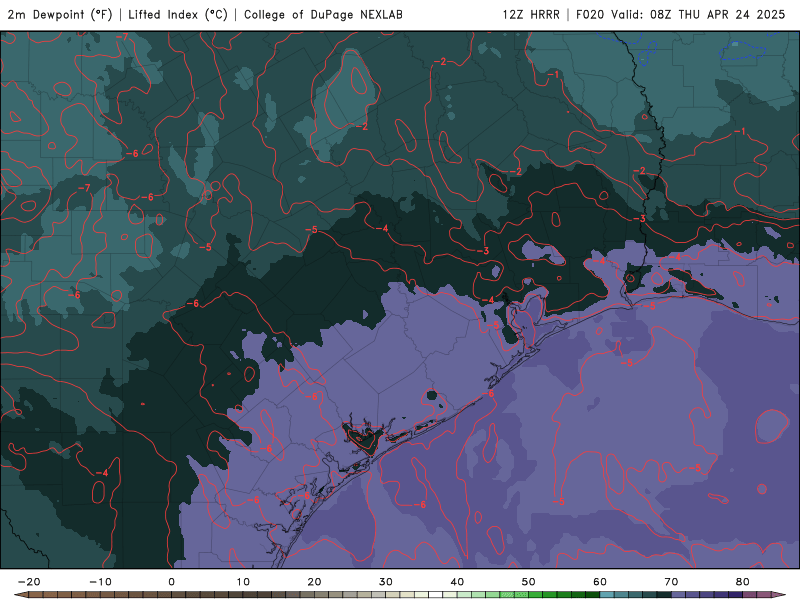Click the right arrow end of color bar
Image resolution: width=800 pixels, height=600 pixels.
(779, 595)
